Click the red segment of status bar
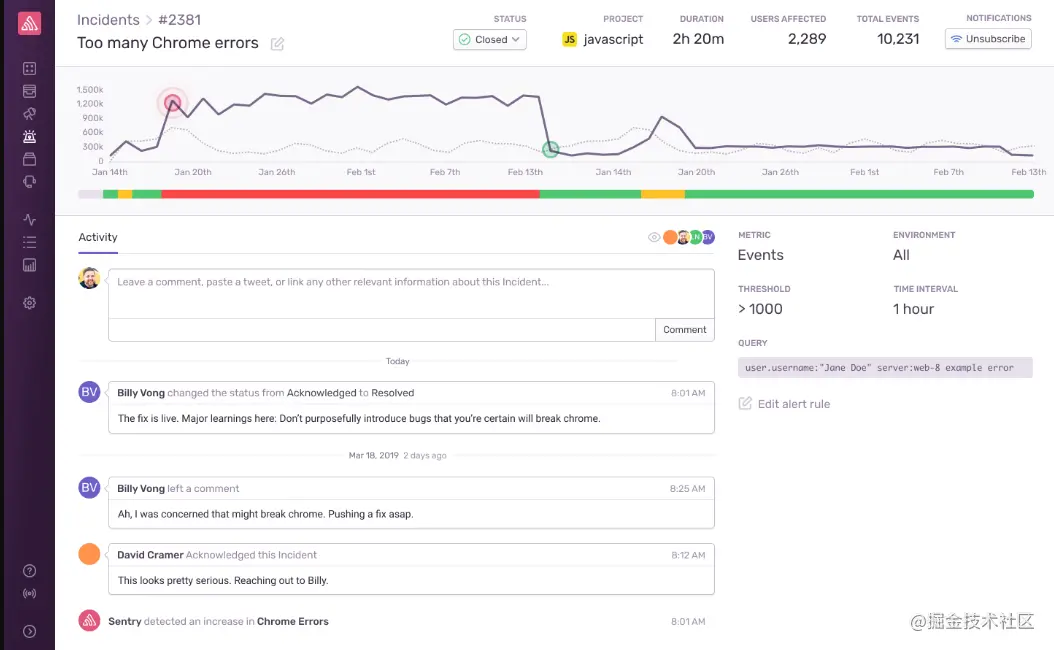1054x650 pixels. pyautogui.click(x=350, y=194)
